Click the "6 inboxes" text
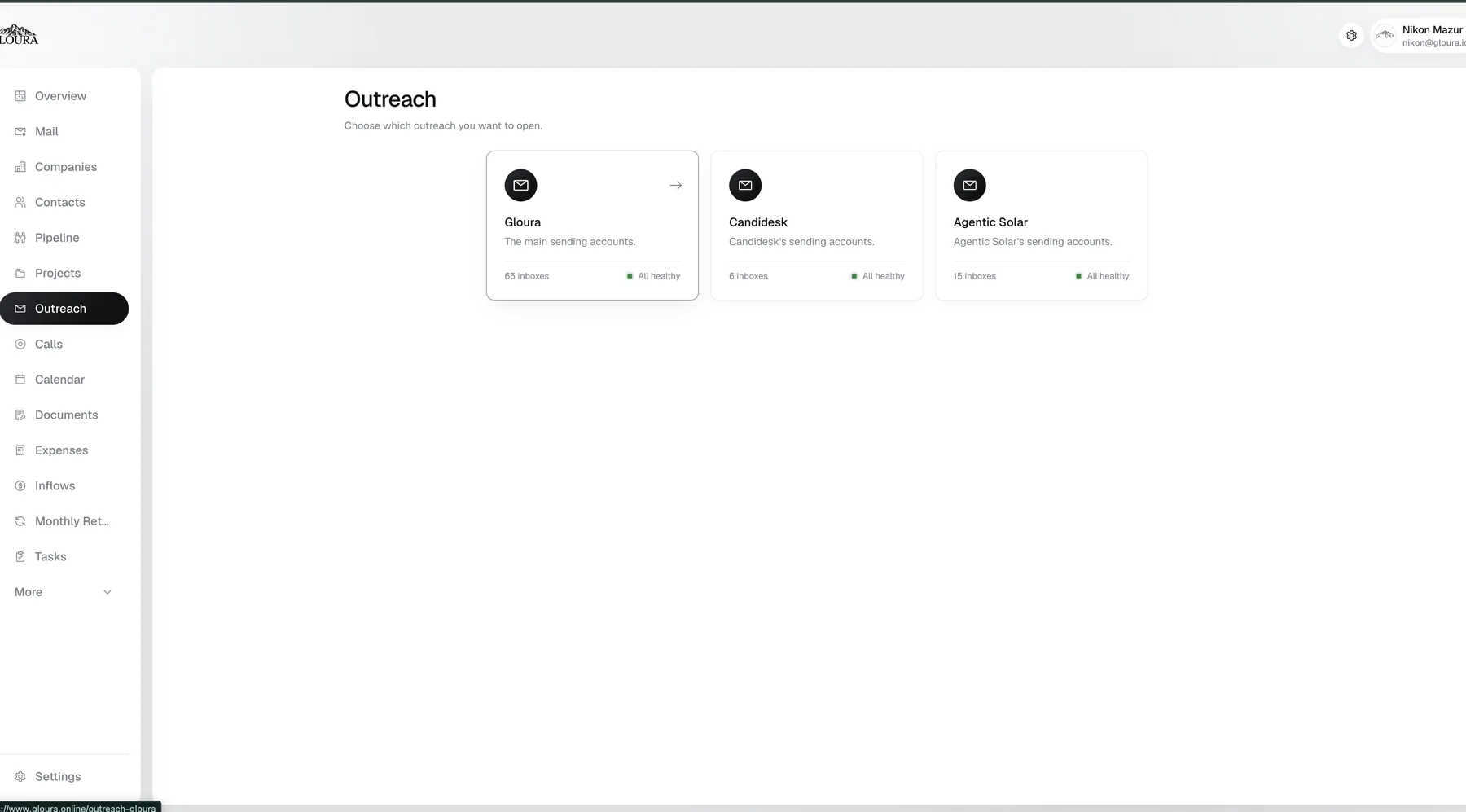The height and width of the screenshot is (812, 1466). (748, 276)
